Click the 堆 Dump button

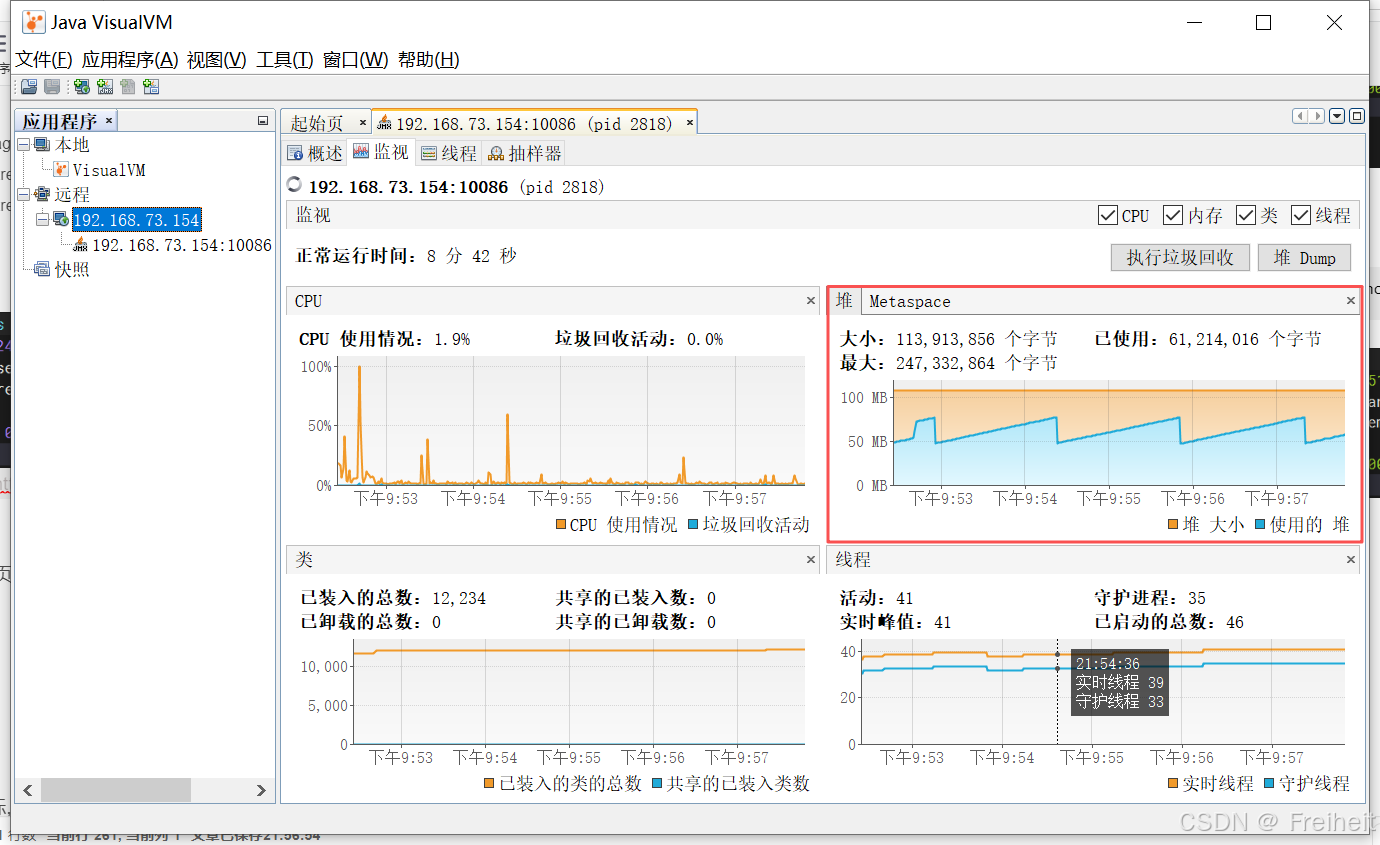[1304, 257]
